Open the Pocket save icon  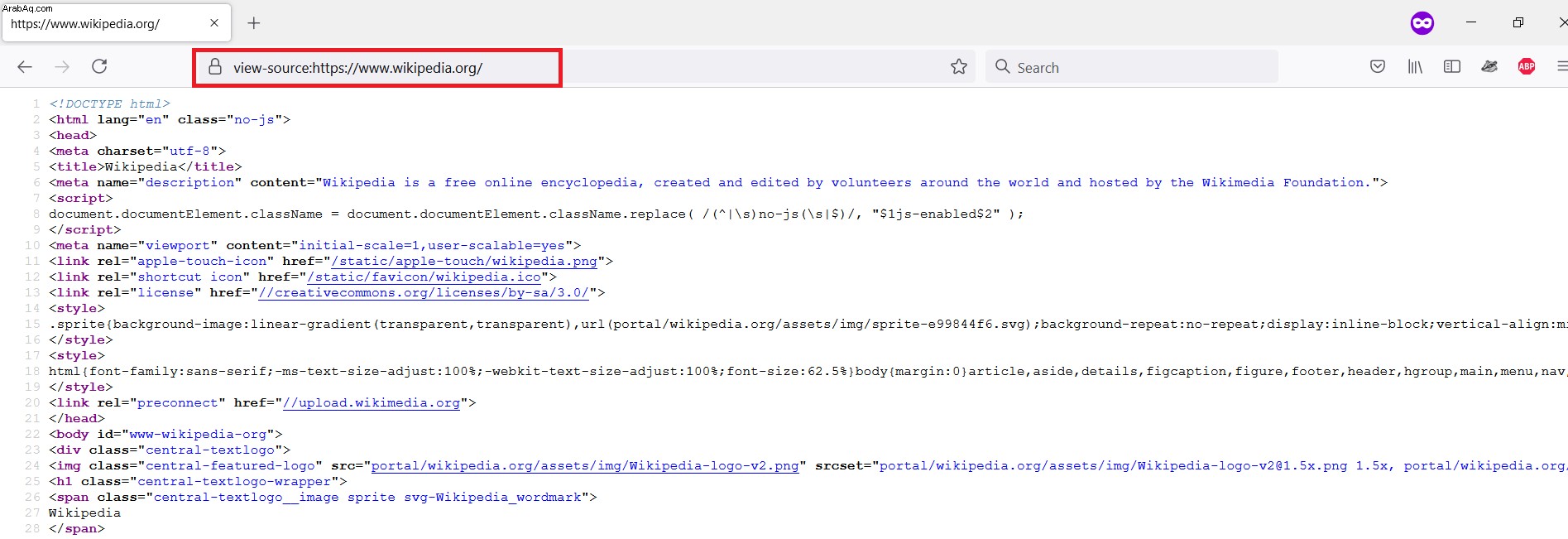[x=1378, y=66]
